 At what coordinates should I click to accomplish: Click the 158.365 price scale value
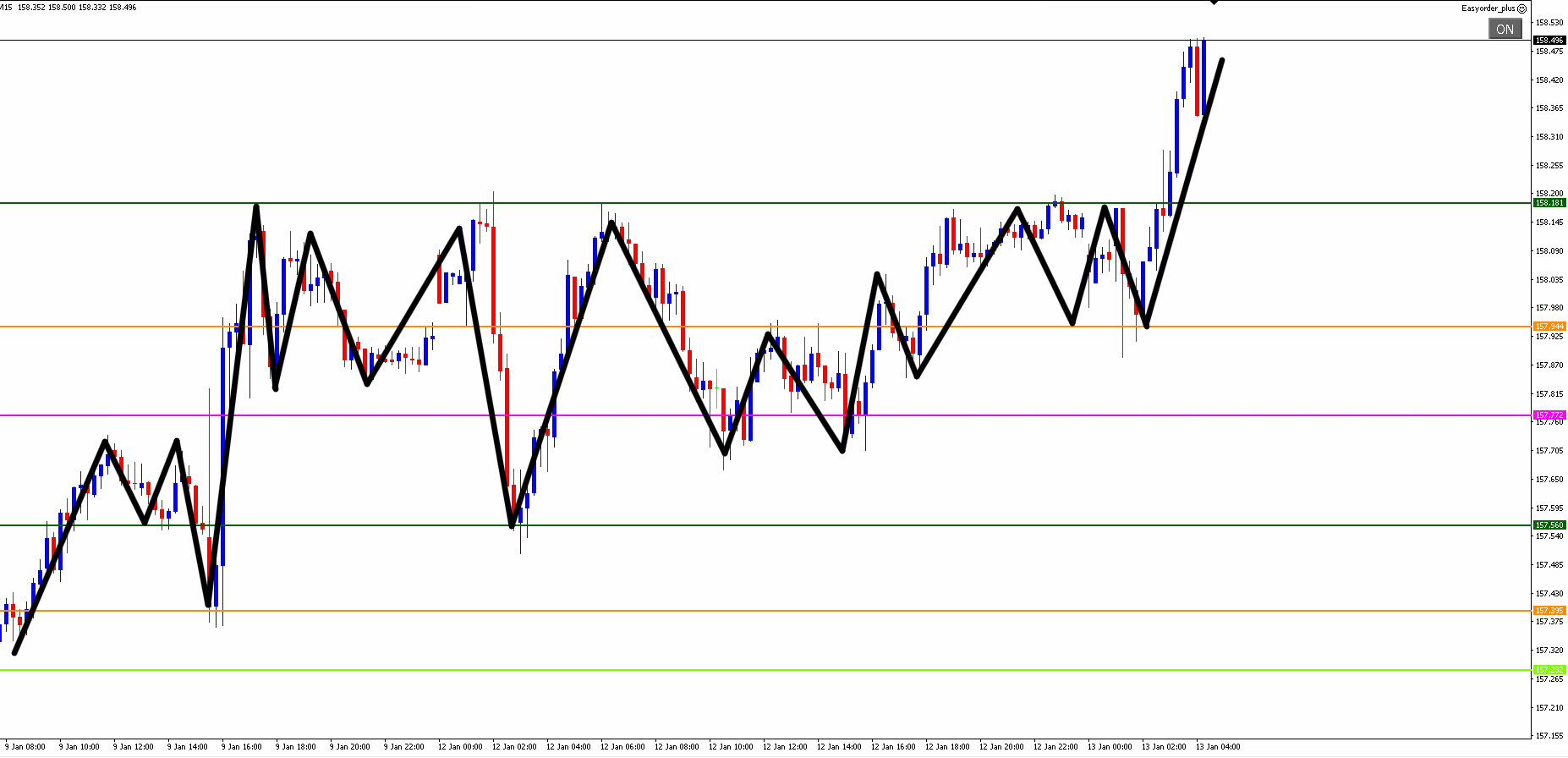click(1549, 108)
